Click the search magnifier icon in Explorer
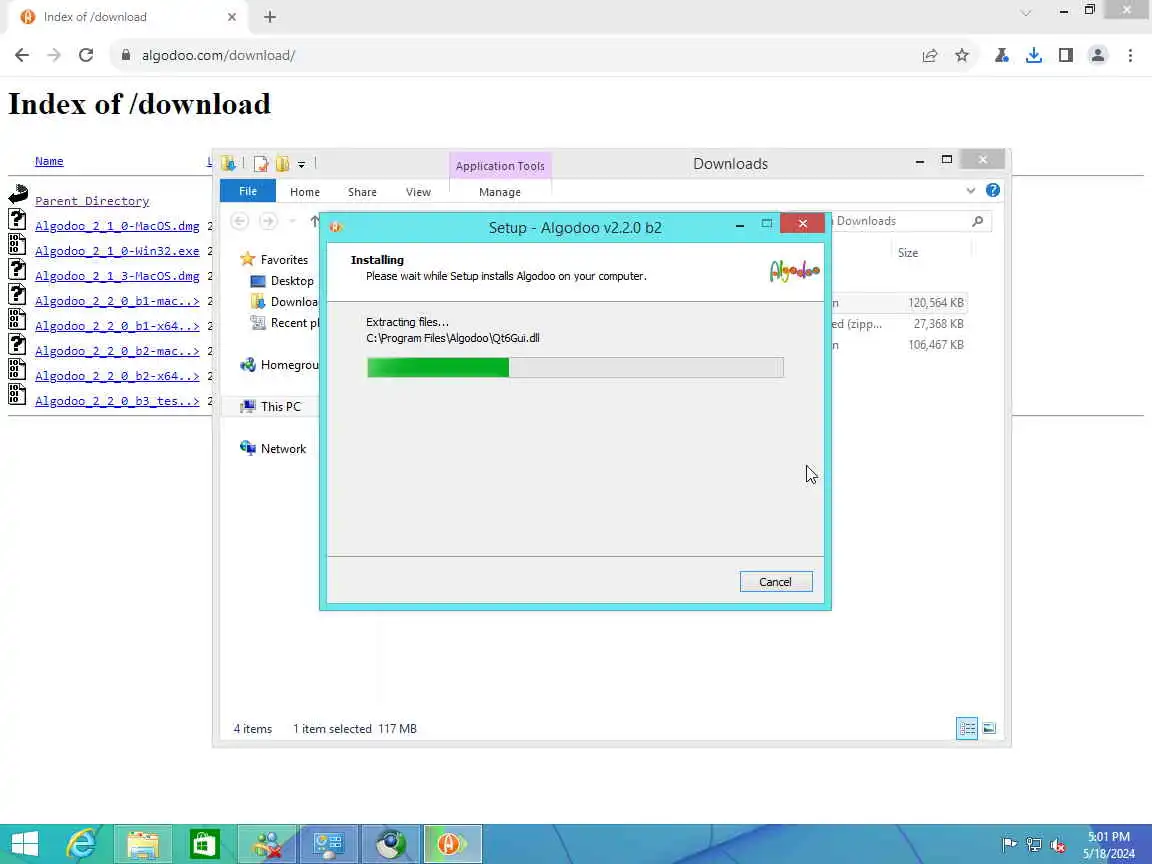This screenshot has height=864, width=1152. pyautogui.click(x=978, y=221)
